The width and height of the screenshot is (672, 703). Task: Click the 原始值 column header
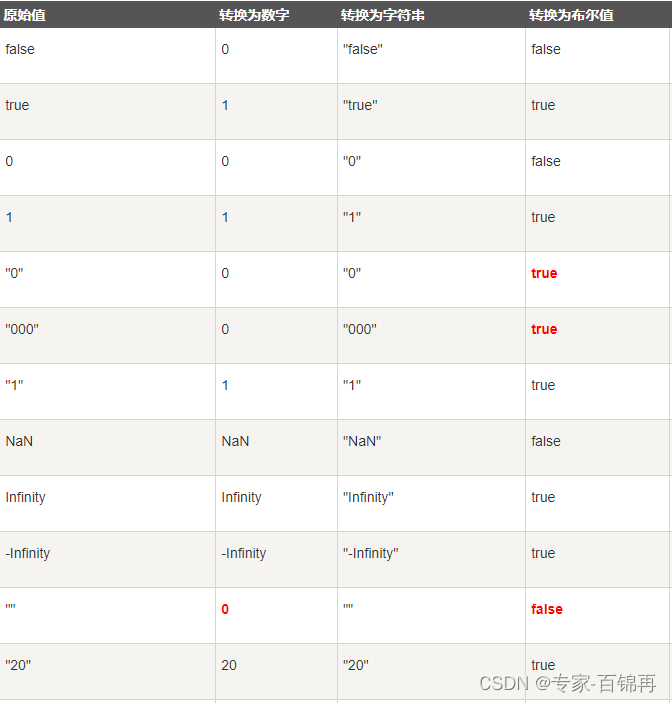click(25, 15)
